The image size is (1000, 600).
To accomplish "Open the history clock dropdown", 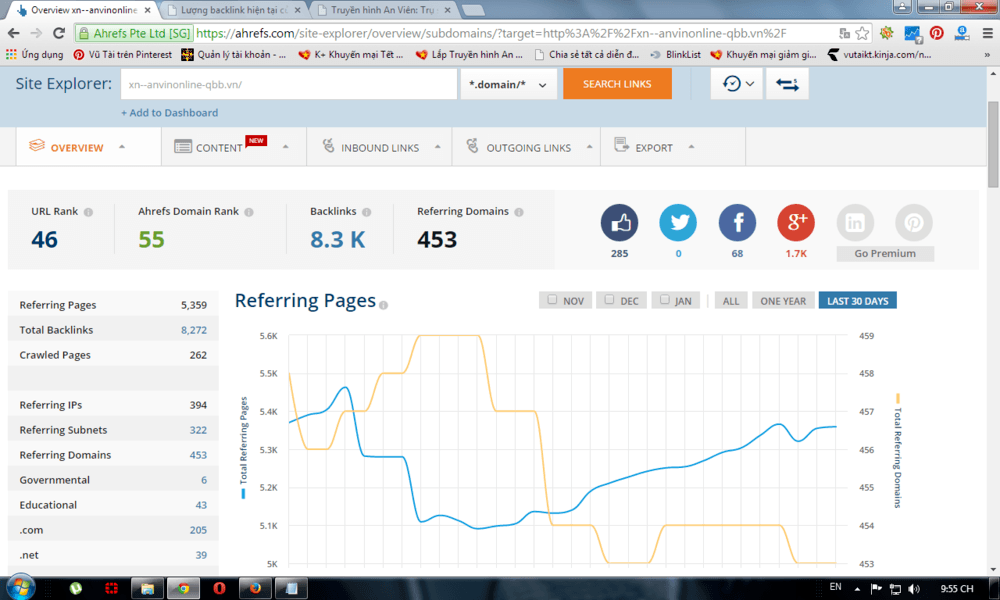I will pos(737,84).
